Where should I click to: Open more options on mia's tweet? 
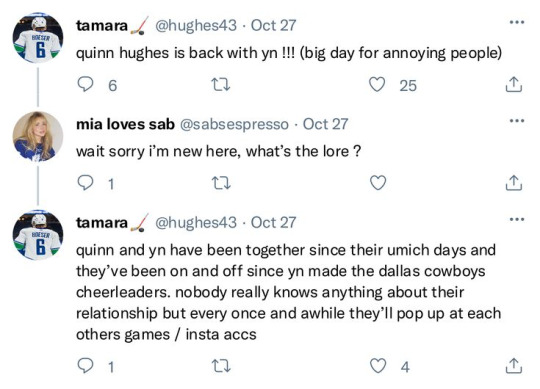click(517, 121)
